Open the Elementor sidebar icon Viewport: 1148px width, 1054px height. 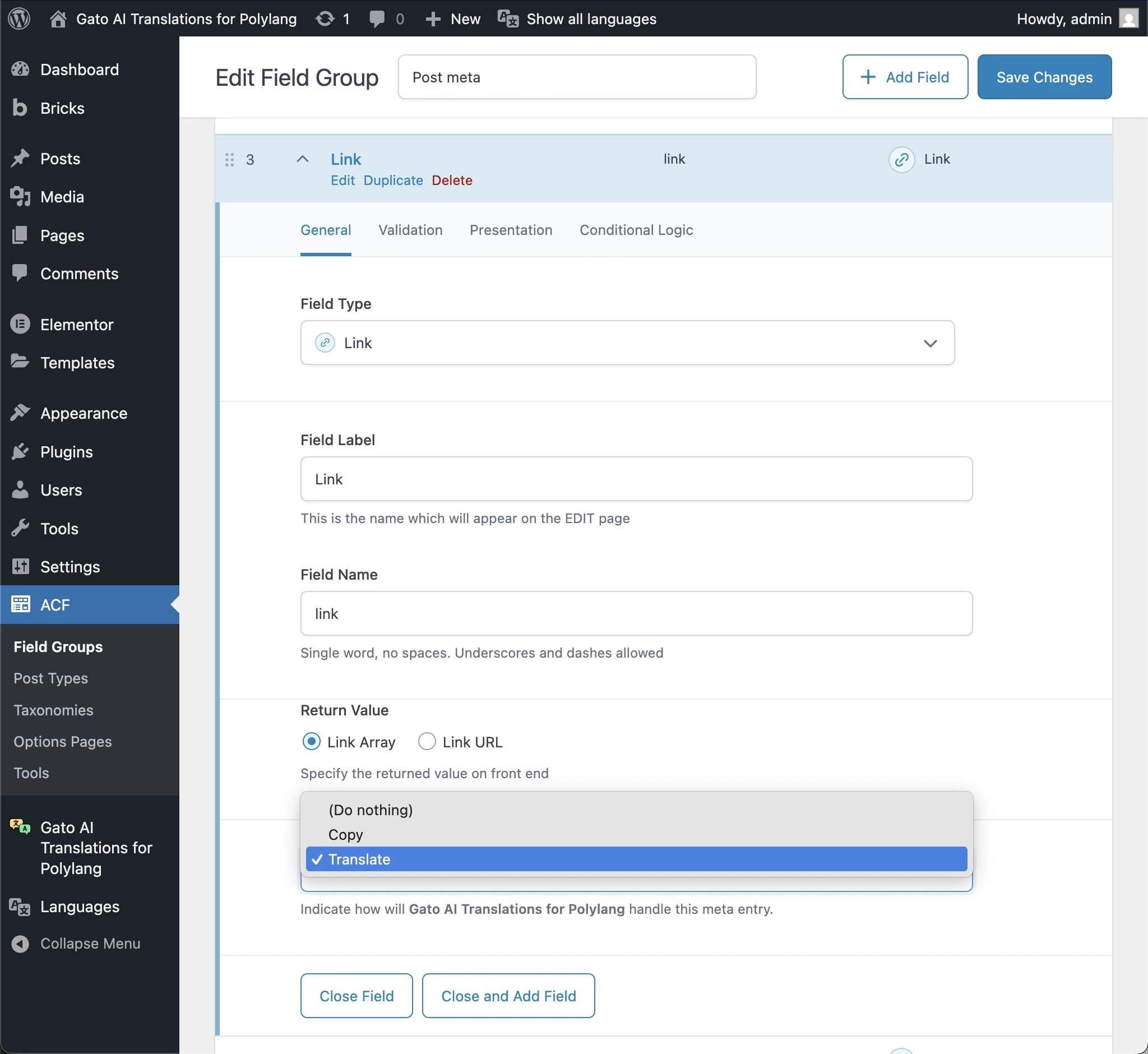click(x=21, y=324)
